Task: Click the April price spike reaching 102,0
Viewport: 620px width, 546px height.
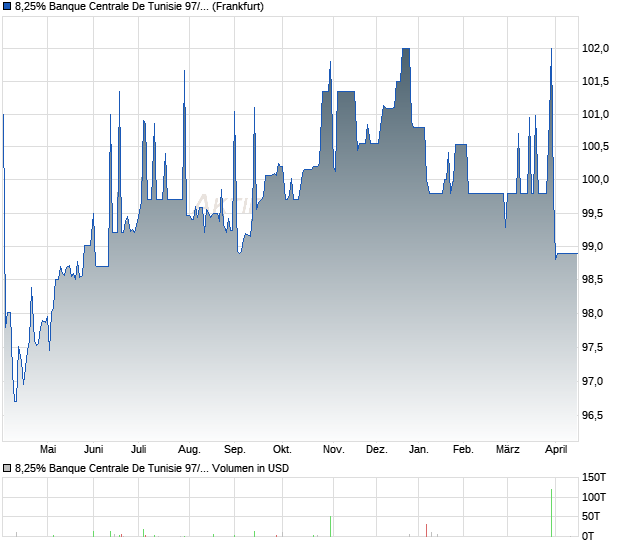Action: pyautogui.click(x=552, y=49)
